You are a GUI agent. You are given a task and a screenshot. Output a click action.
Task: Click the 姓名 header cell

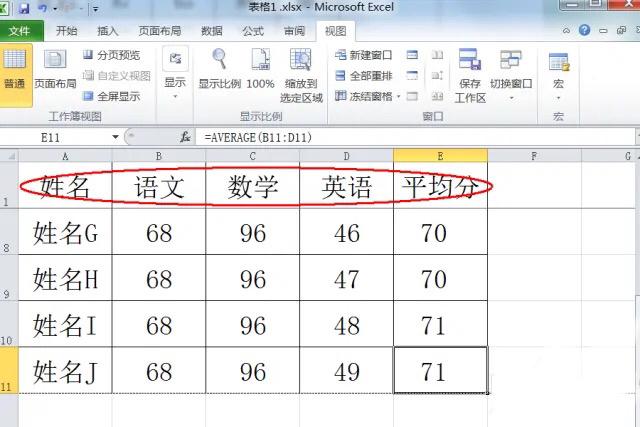[x=65, y=186]
